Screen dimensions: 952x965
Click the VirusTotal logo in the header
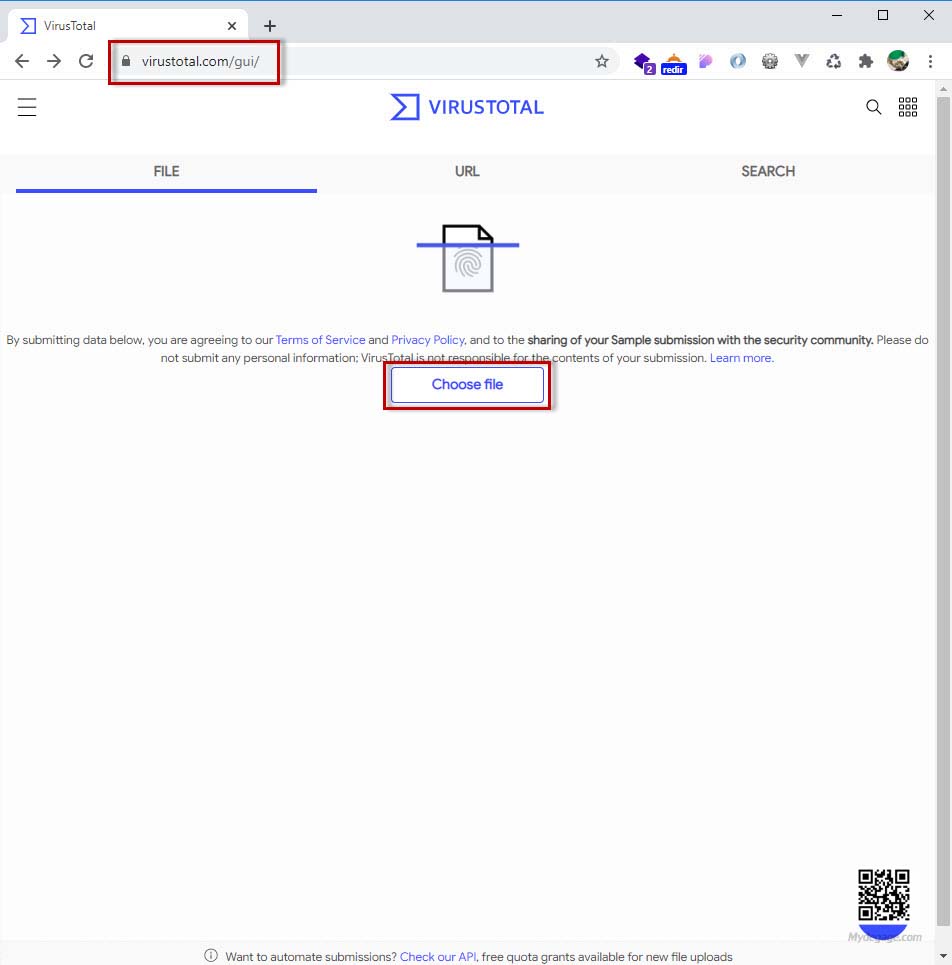[x=467, y=107]
